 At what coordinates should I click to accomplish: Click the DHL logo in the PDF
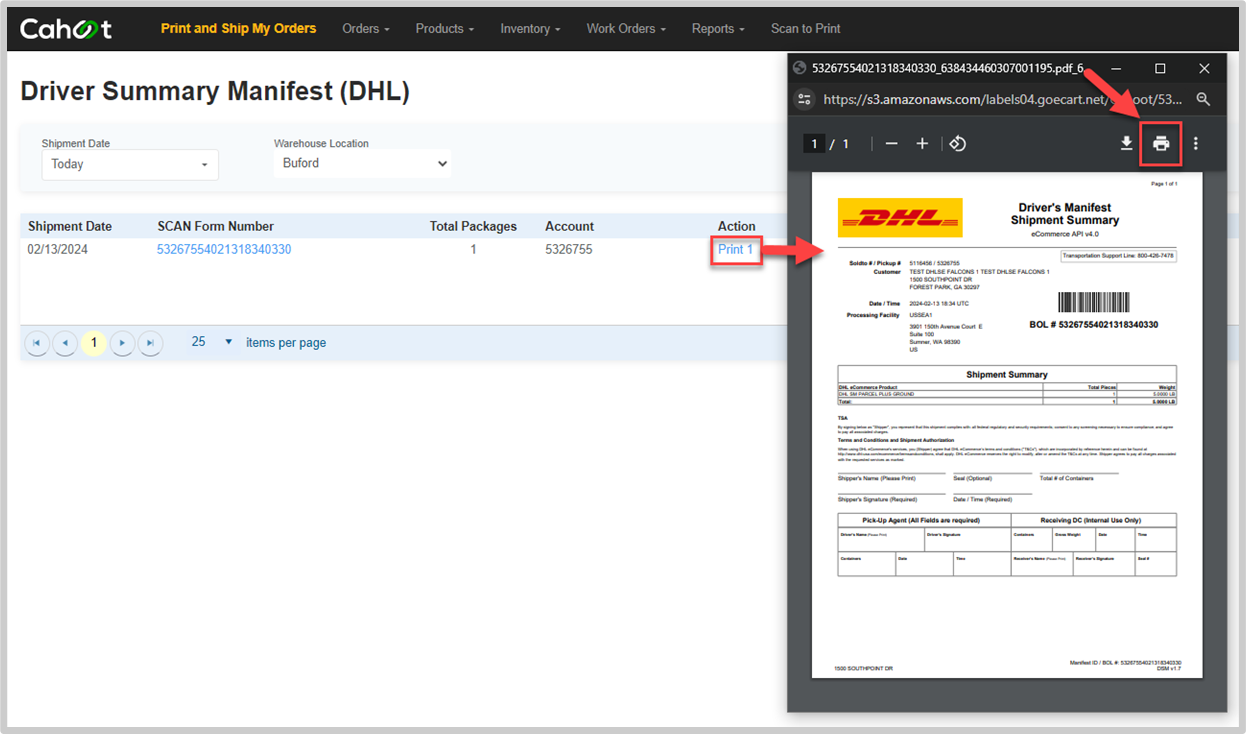(x=900, y=217)
